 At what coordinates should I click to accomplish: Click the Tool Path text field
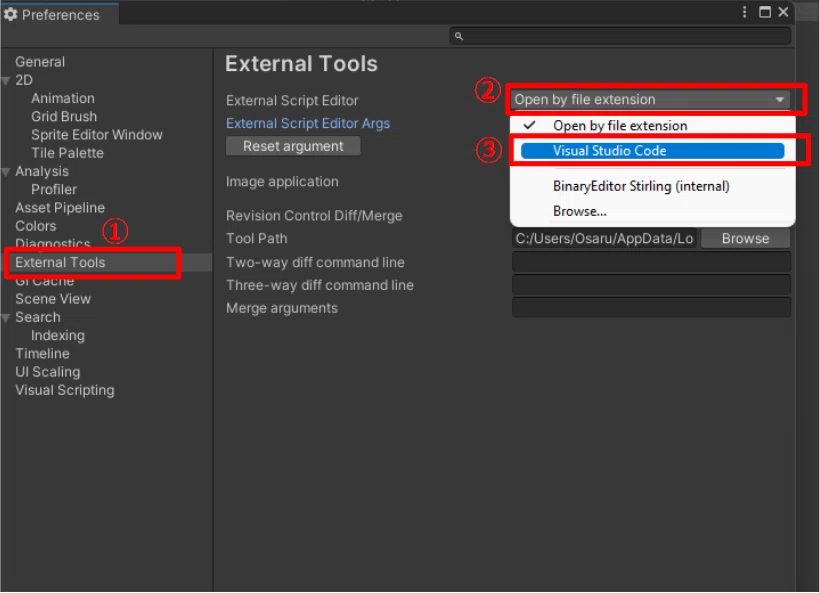click(x=604, y=239)
